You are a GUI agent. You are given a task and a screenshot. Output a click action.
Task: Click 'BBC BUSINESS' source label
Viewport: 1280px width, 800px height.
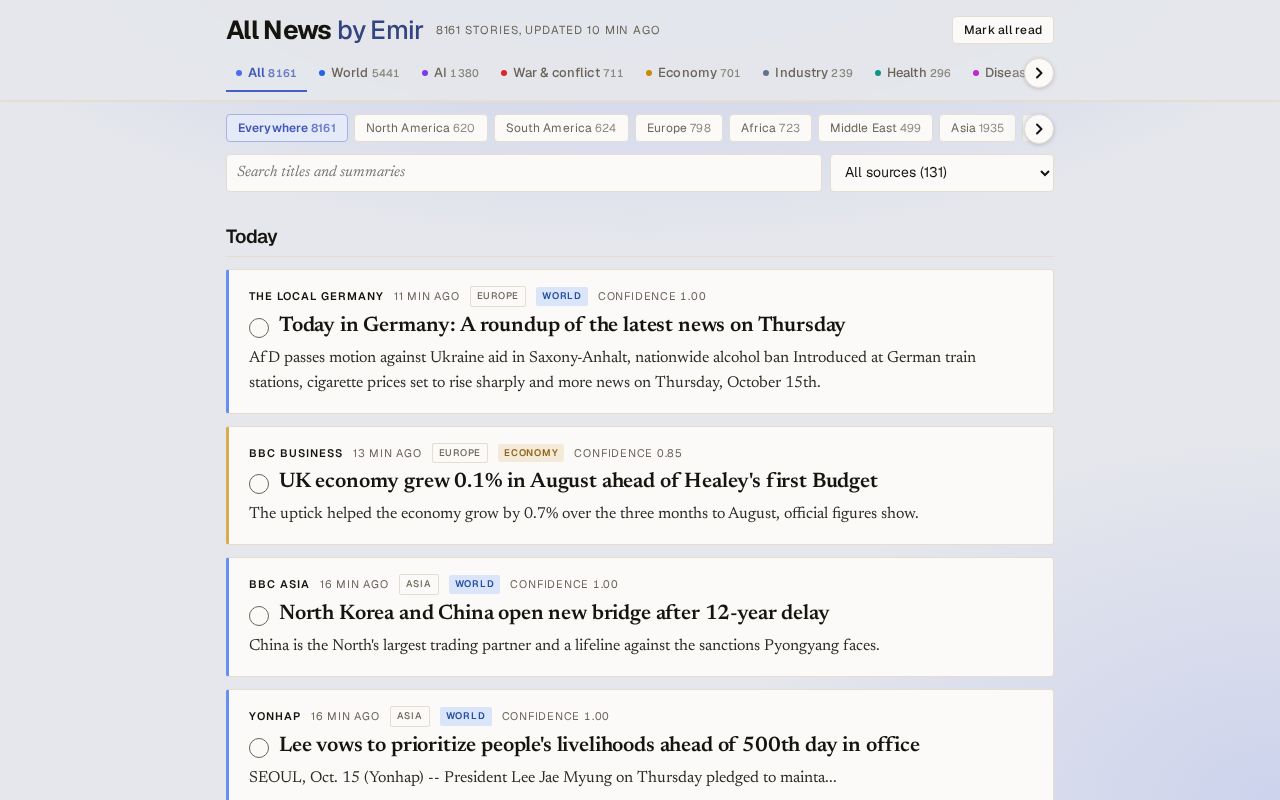[296, 454]
